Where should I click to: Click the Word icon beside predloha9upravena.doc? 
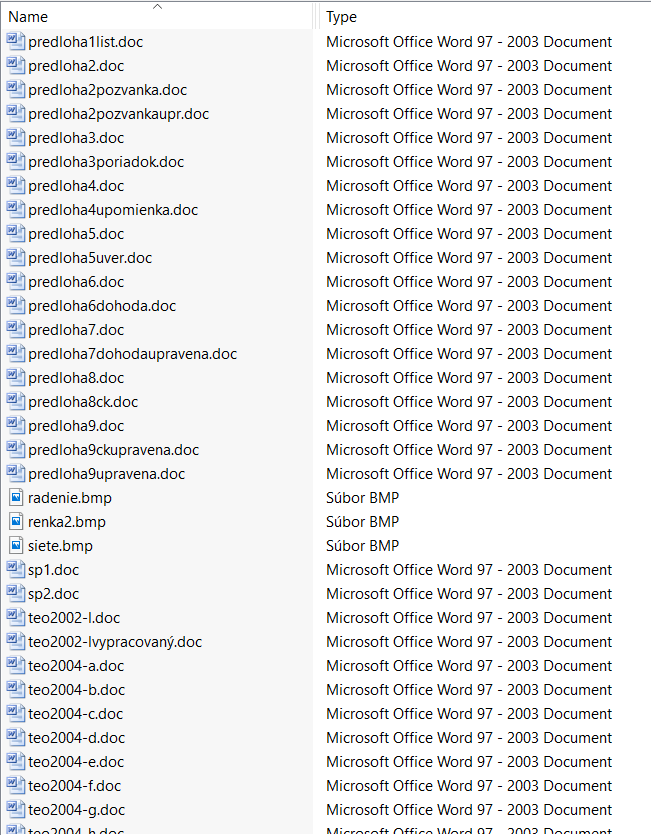[16, 473]
